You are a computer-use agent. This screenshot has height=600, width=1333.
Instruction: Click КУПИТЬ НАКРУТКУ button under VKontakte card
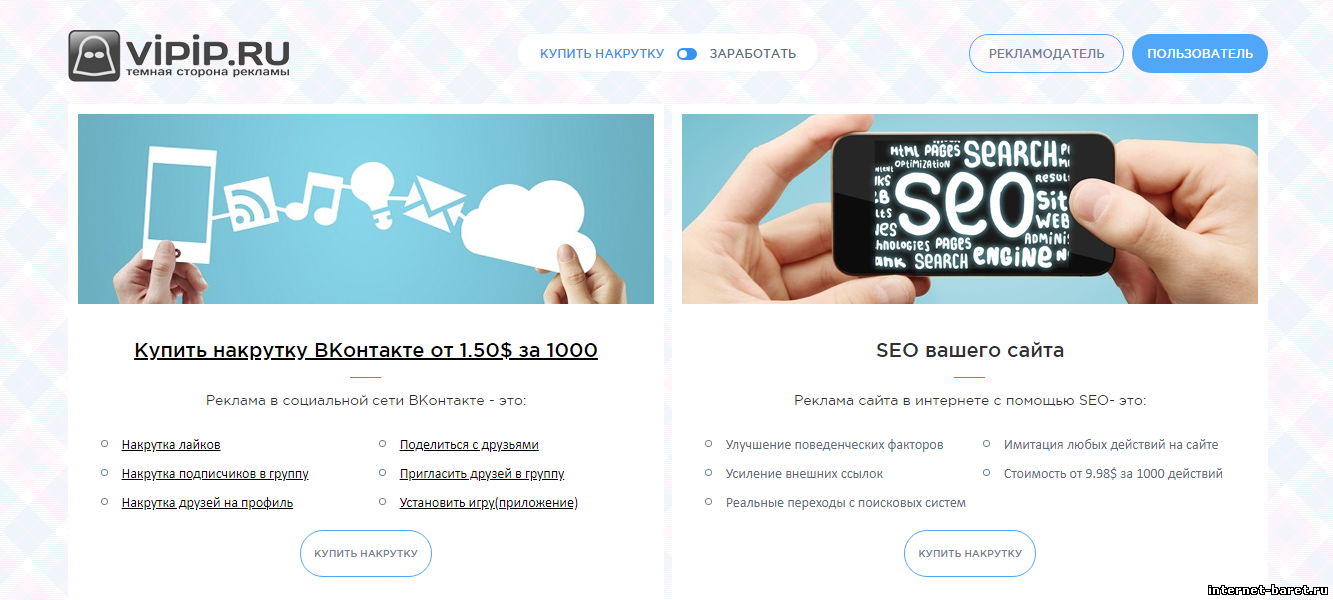(x=366, y=553)
